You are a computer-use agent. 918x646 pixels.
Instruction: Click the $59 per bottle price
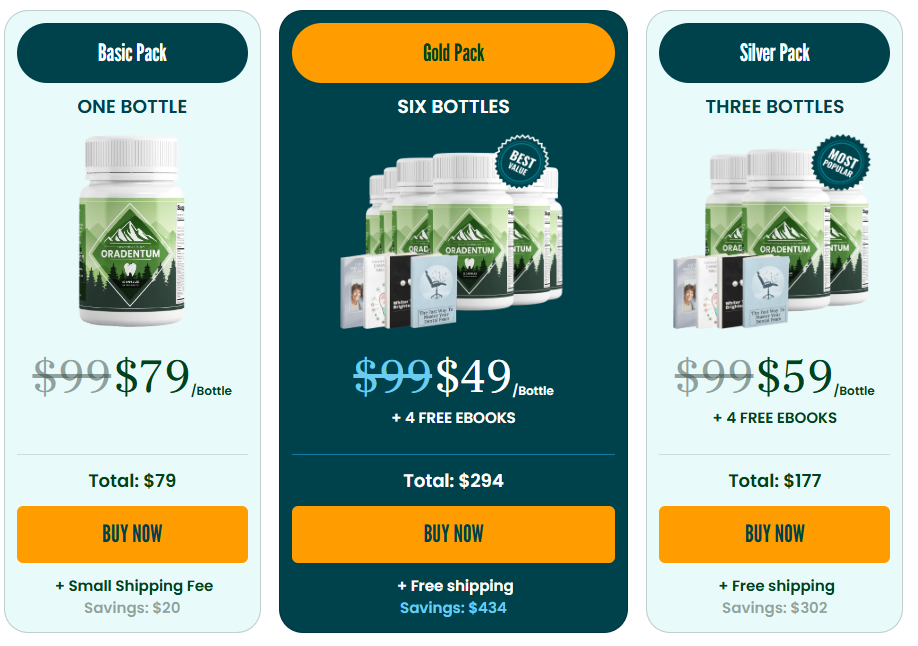[816, 377]
